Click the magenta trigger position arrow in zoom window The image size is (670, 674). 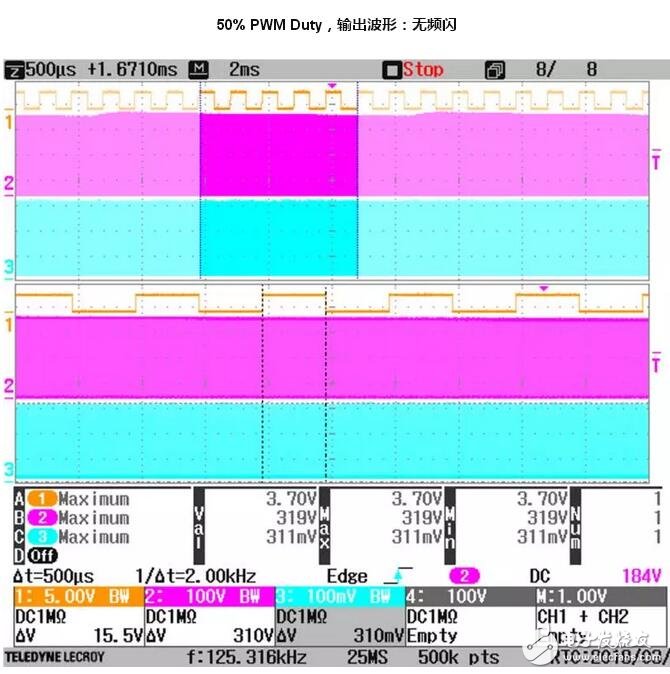pos(544,288)
